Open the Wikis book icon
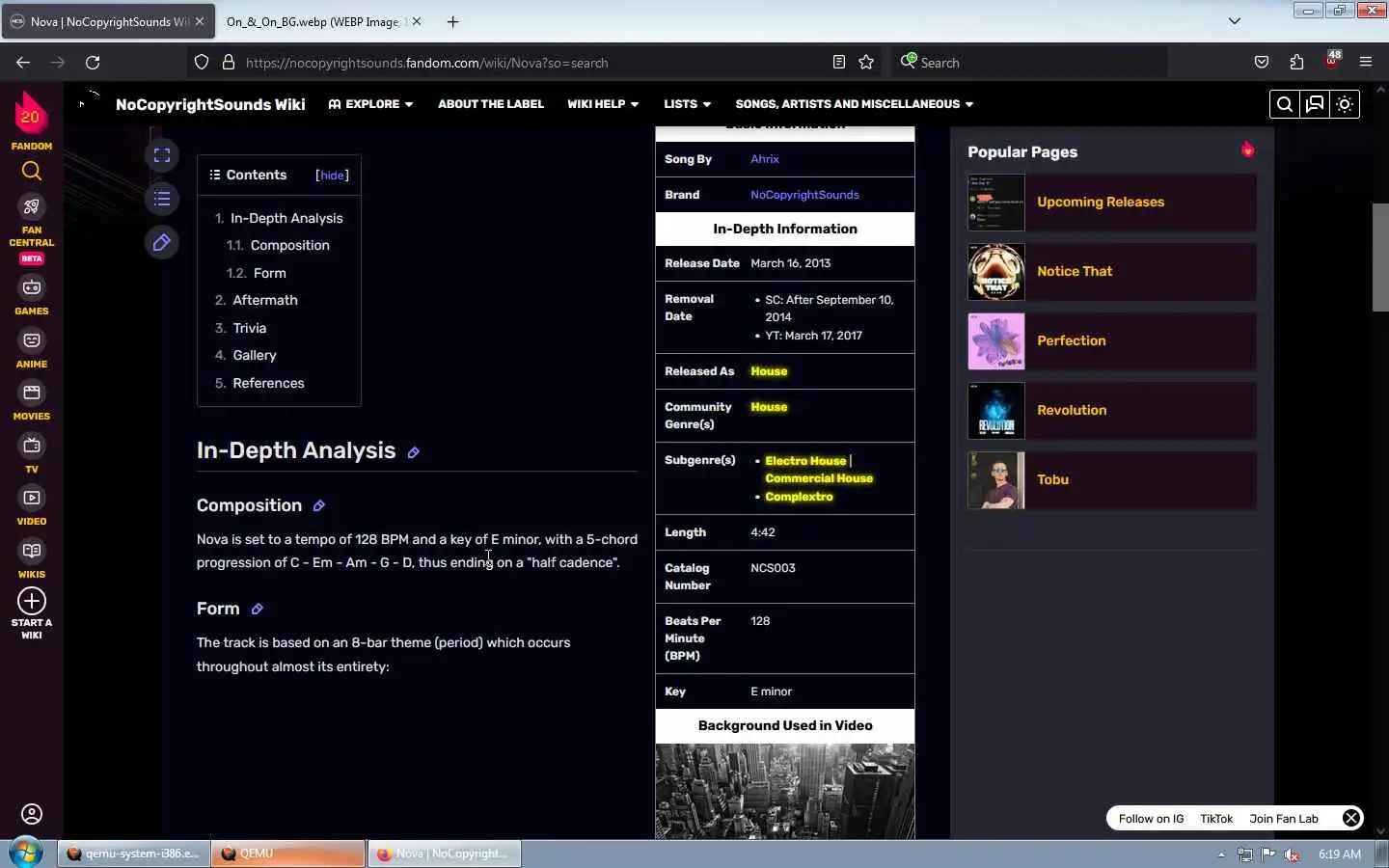1389x868 pixels. (32, 551)
